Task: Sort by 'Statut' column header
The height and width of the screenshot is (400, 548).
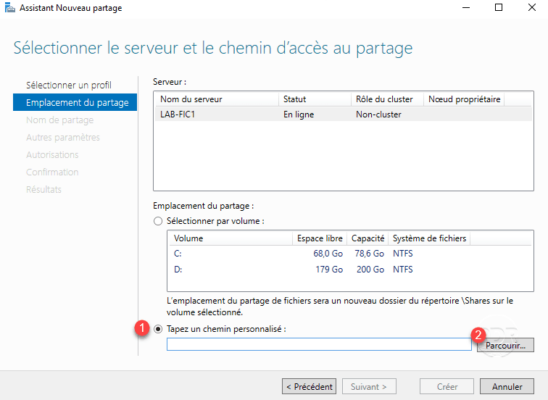Action: 315,99
